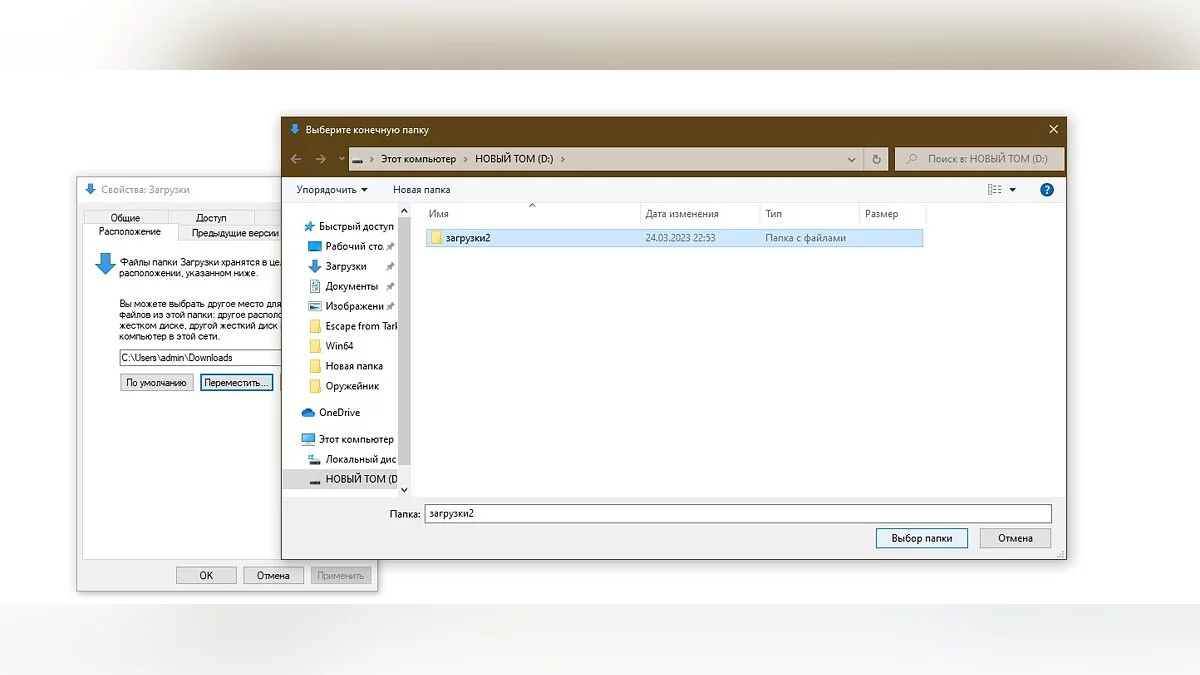Open the address bar history dropdown
Image resolution: width=1200 pixels, height=675 pixels.
[x=852, y=159]
